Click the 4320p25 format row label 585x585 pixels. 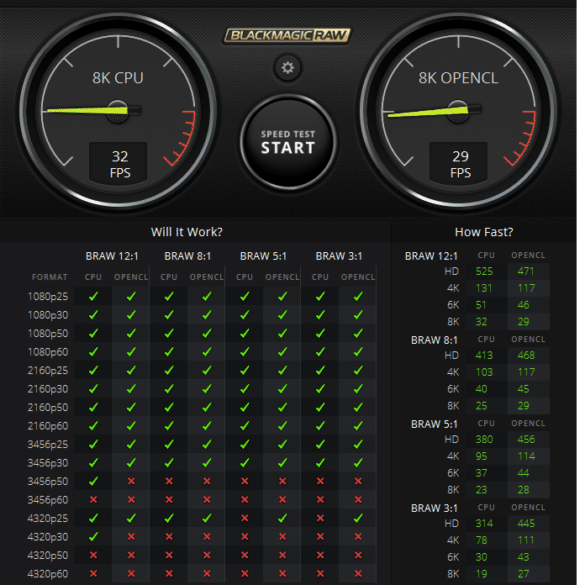[48, 518]
